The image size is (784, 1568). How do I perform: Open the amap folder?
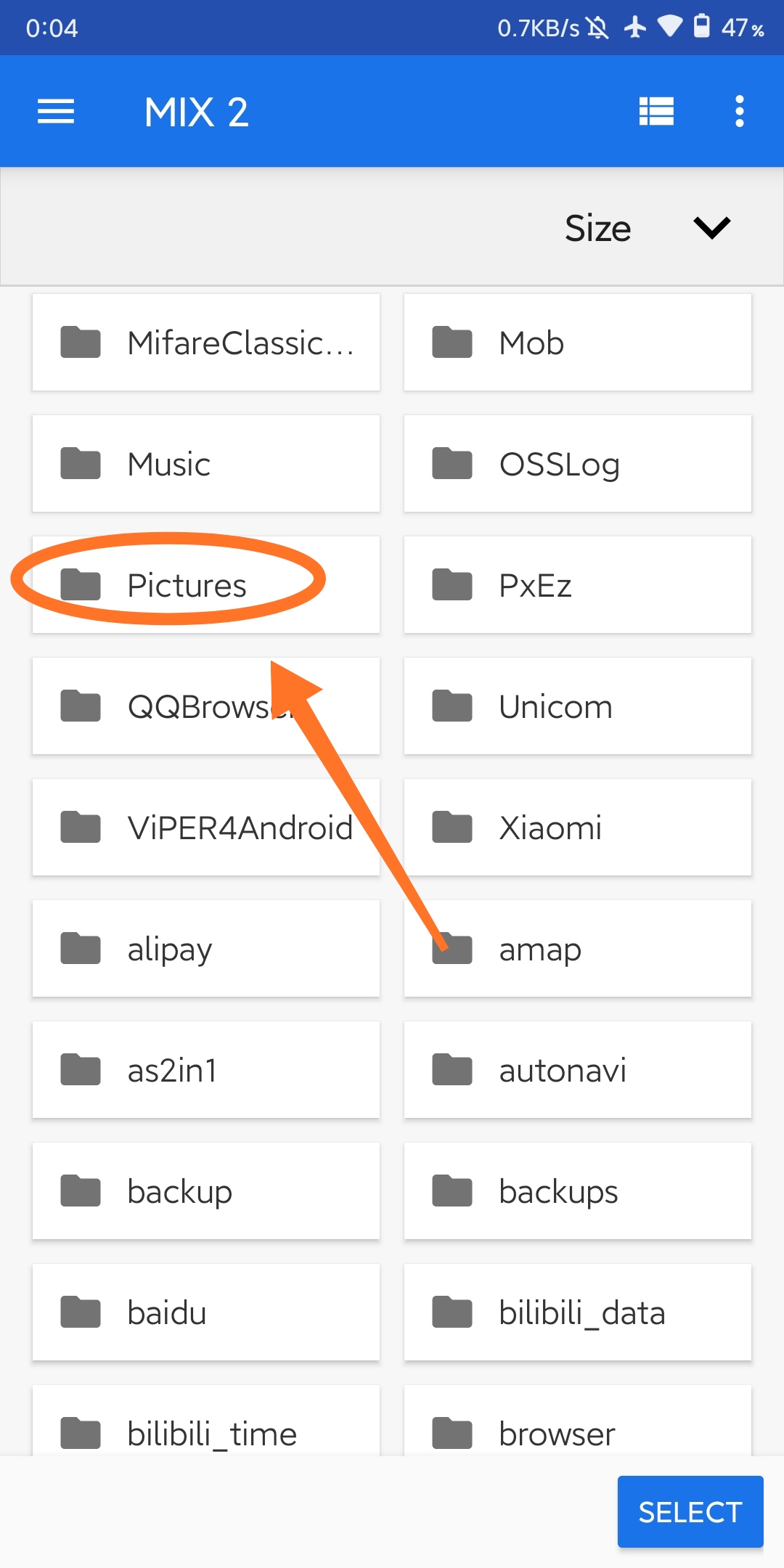coord(578,949)
